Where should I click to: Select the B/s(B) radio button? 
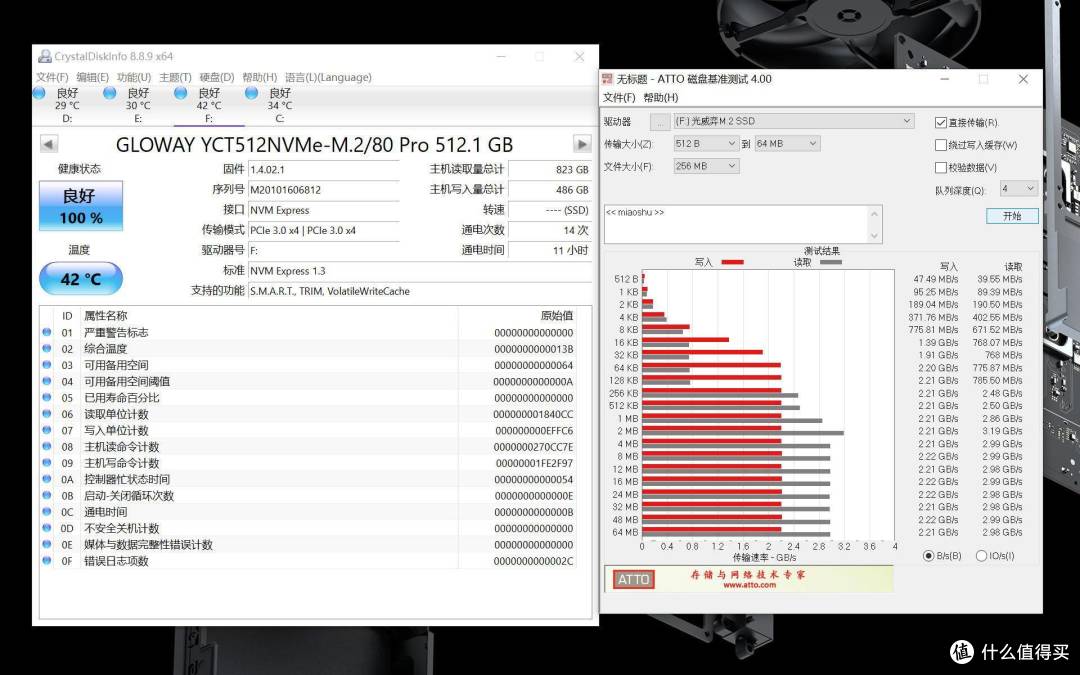[928, 556]
